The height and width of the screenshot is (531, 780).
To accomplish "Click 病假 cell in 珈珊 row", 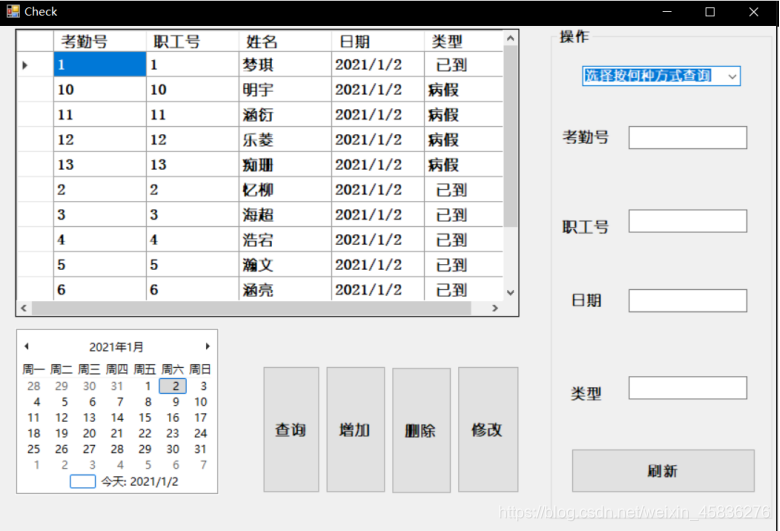I will click(x=464, y=164).
